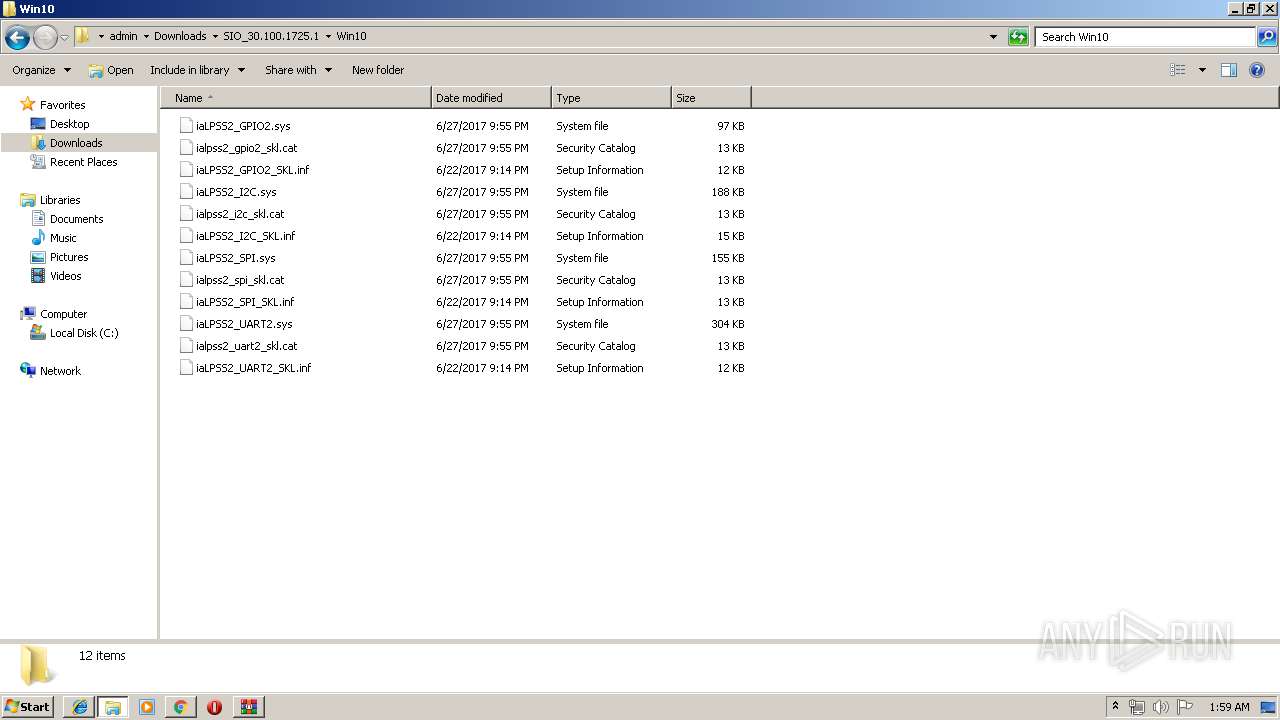Focus the Search Win10 field
Viewport: 1280px width, 720px height.
coord(1146,37)
